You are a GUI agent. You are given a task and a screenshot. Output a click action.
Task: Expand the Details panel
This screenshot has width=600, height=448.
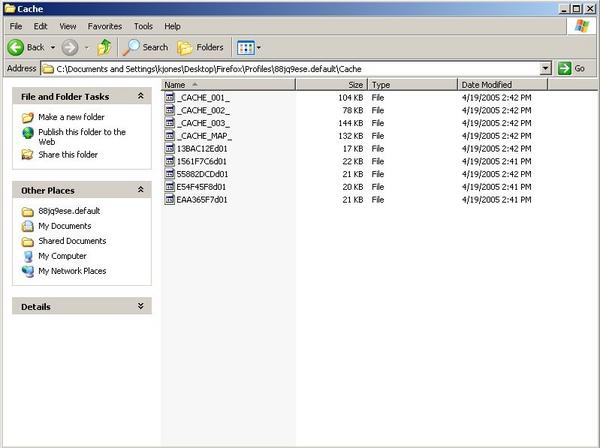(x=141, y=306)
